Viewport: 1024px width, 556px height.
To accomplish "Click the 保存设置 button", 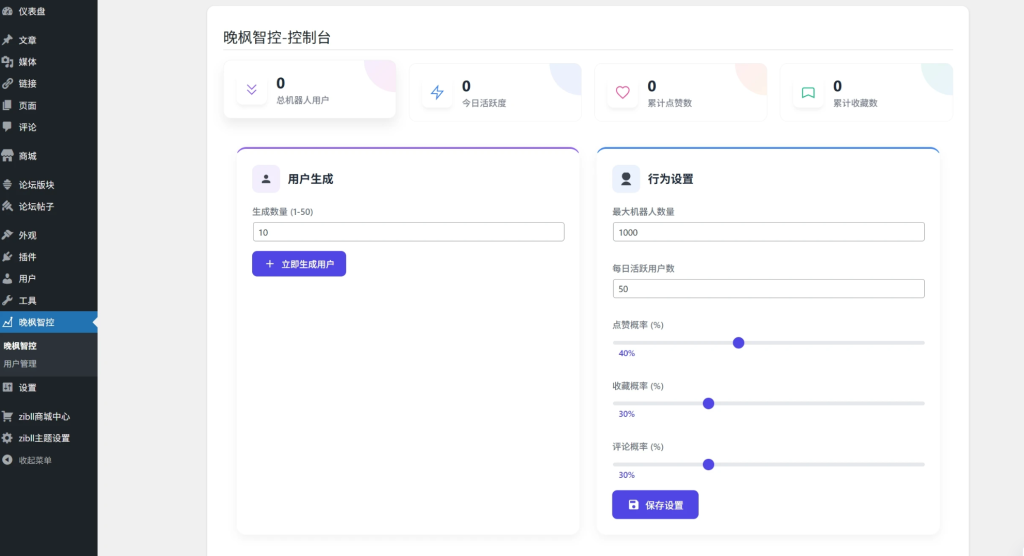I will tap(655, 505).
